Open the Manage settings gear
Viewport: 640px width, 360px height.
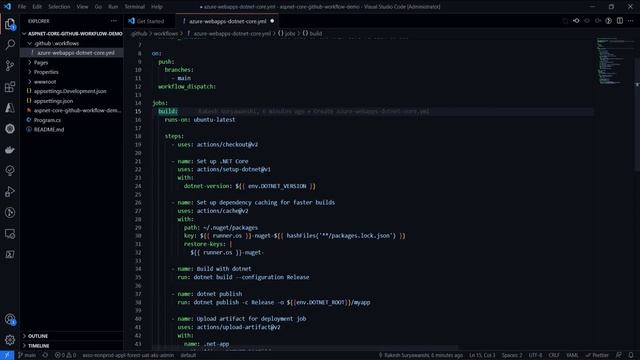point(10,340)
